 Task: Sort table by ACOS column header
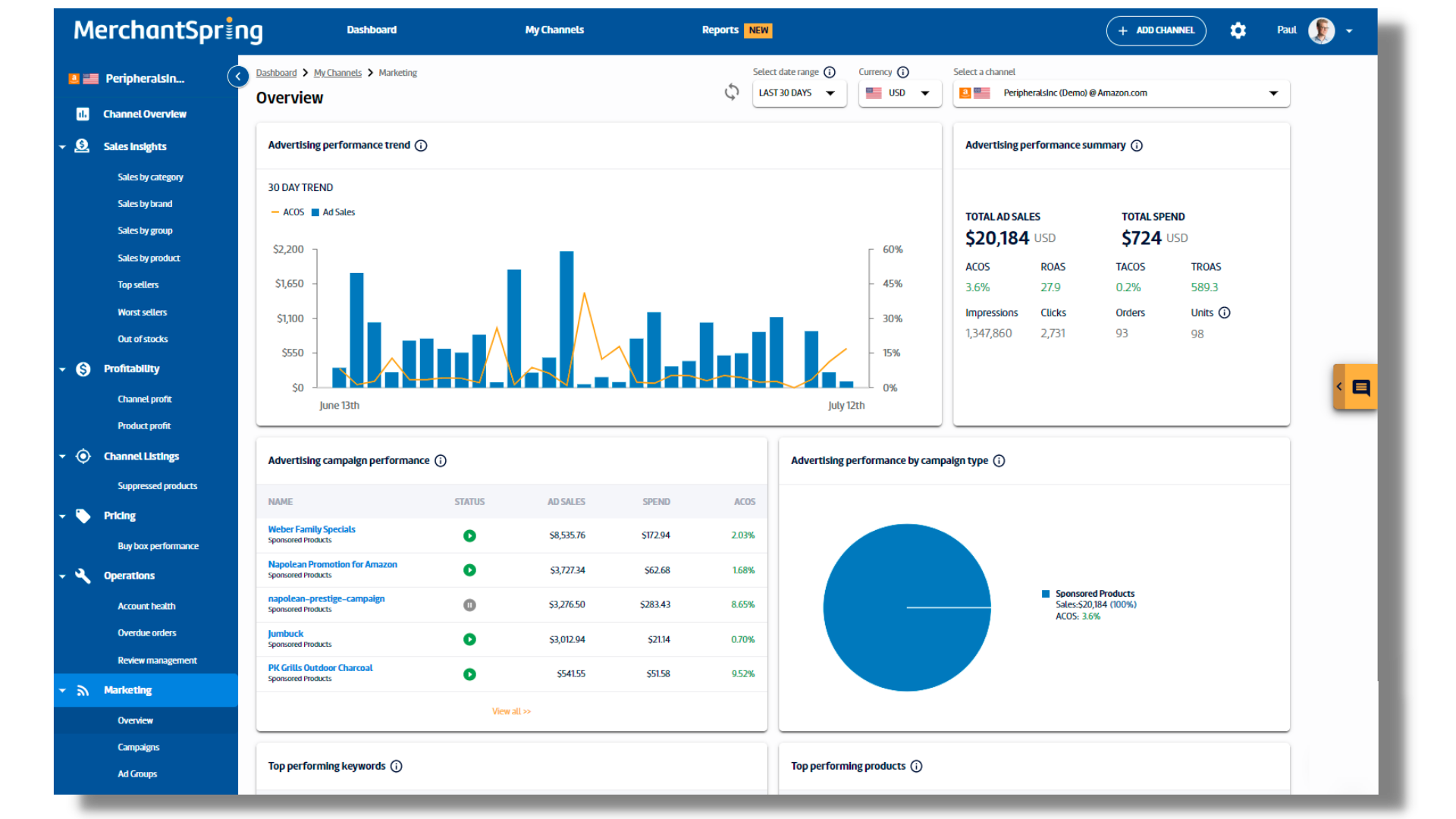coord(745,502)
